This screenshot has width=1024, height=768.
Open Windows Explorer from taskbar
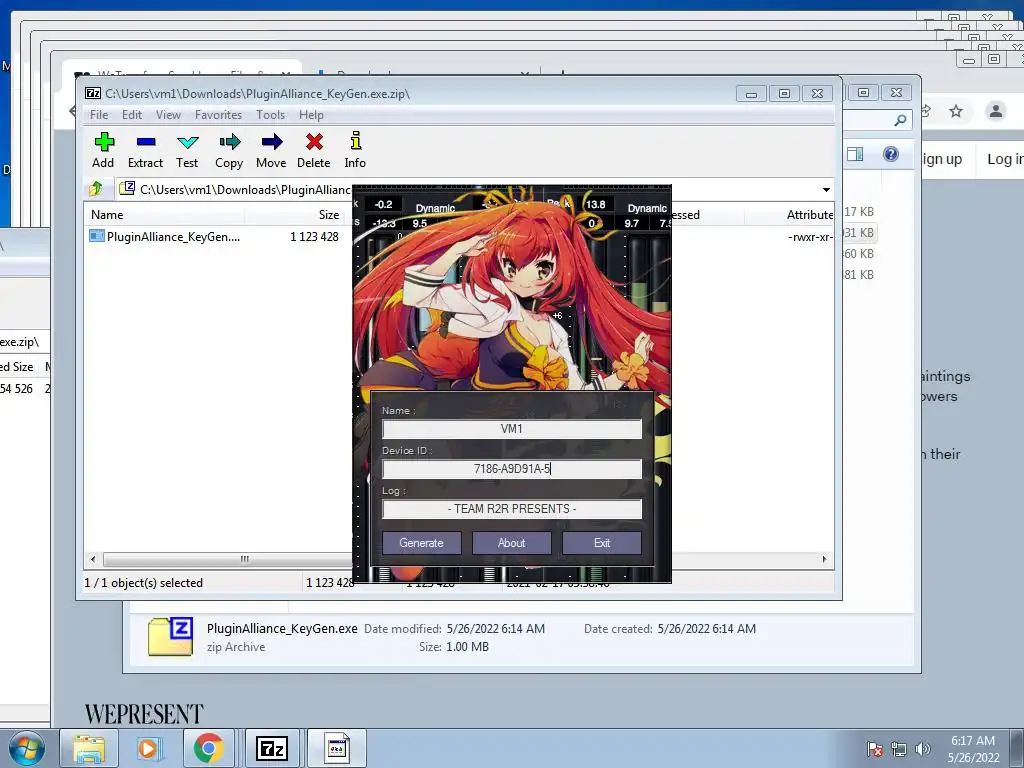click(x=89, y=748)
